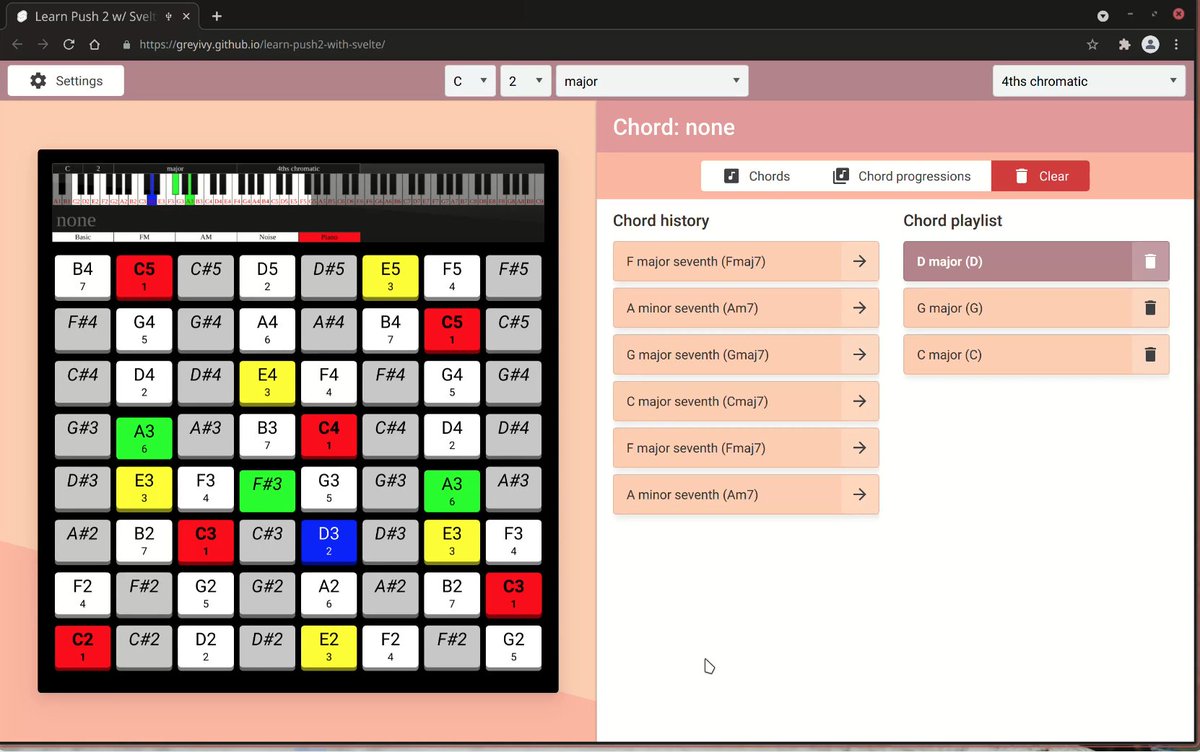The width and height of the screenshot is (1200, 752).
Task: Tap the blue D3 pad
Action: tap(329, 540)
